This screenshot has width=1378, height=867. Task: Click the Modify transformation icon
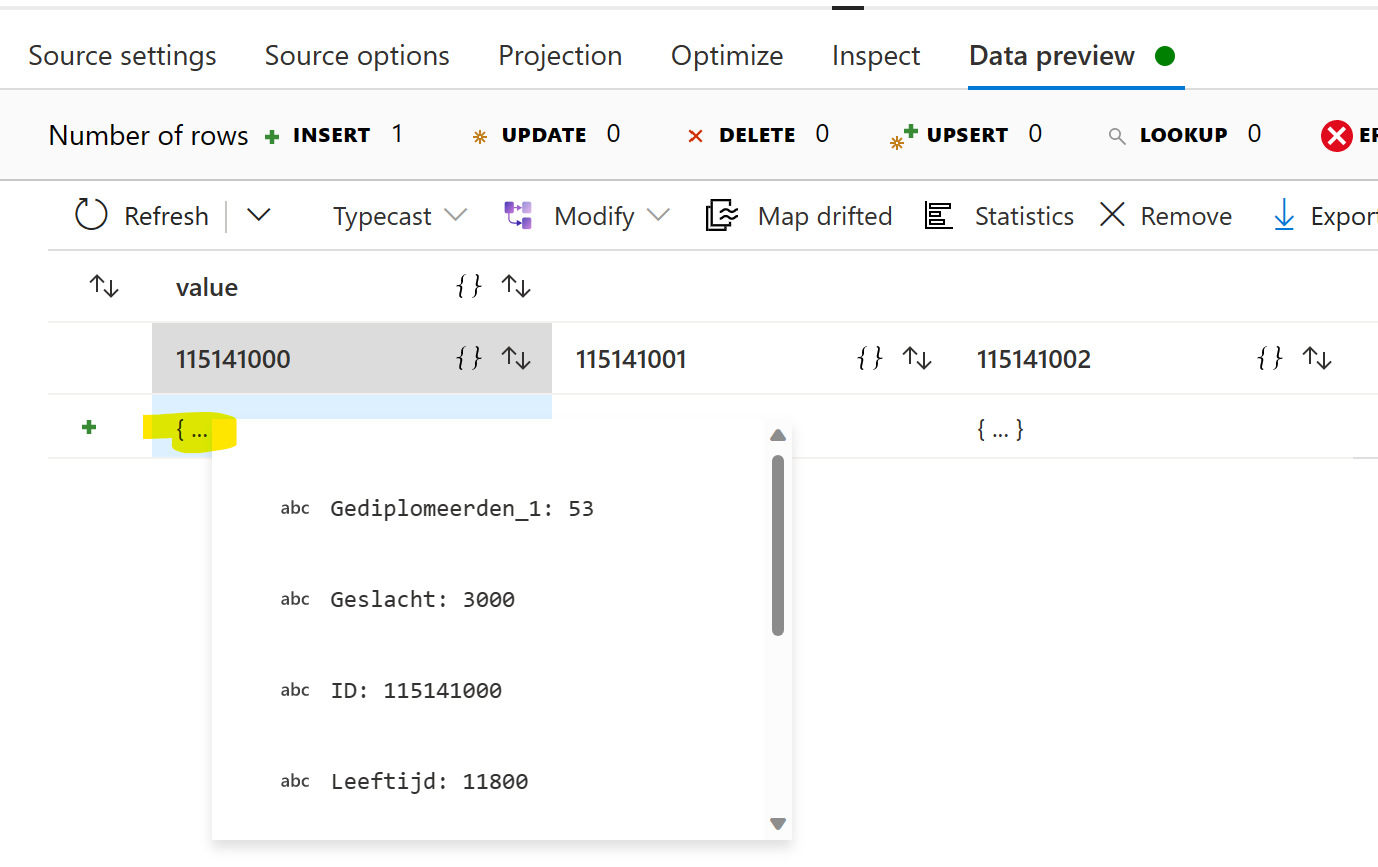tap(518, 215)
